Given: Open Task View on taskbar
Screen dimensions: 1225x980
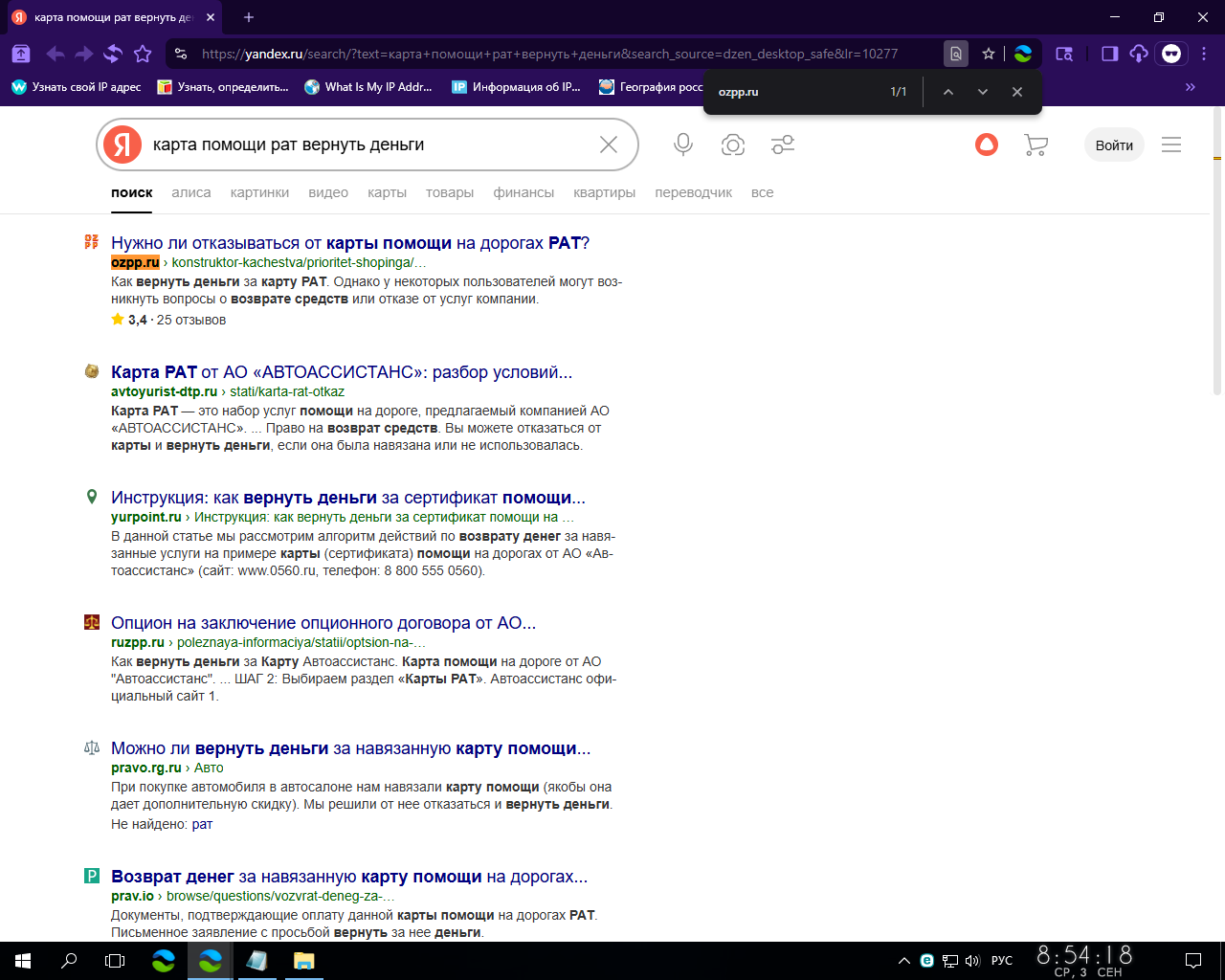Looking at the screenshot, I should (115, 961).
